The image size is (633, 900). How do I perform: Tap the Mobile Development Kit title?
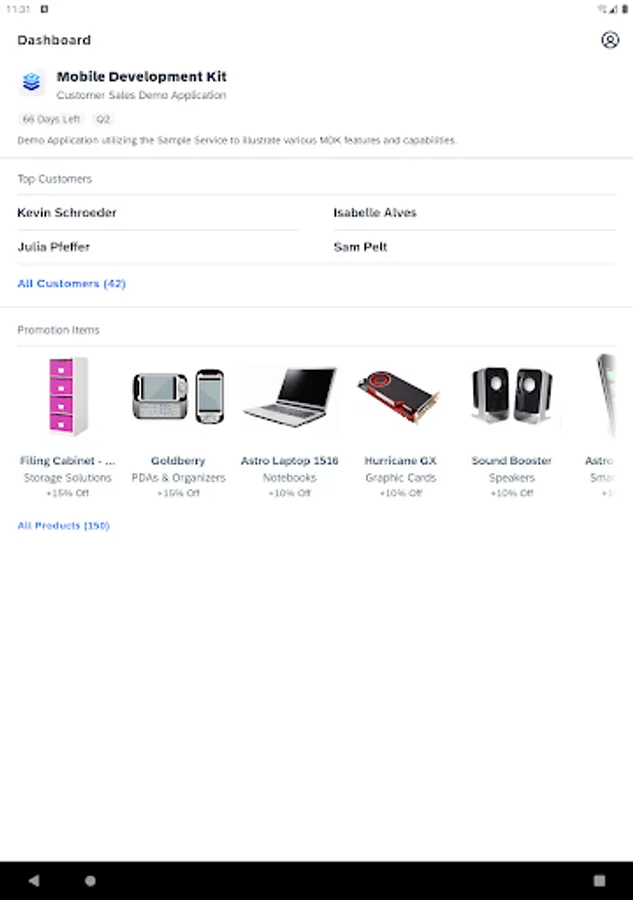[x=141, y=76]
